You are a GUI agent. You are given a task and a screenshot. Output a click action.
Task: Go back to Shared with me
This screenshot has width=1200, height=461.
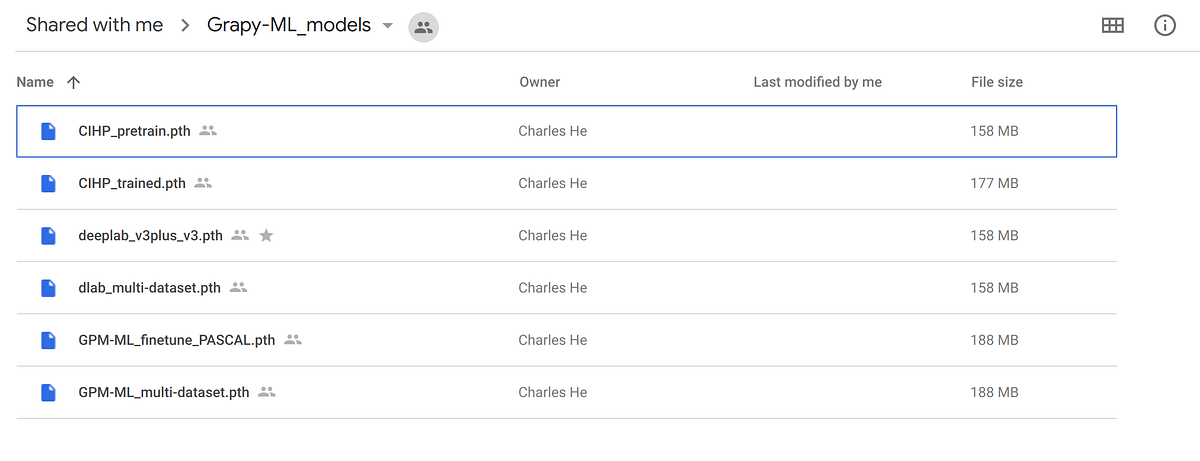click(x=95, y=25)
